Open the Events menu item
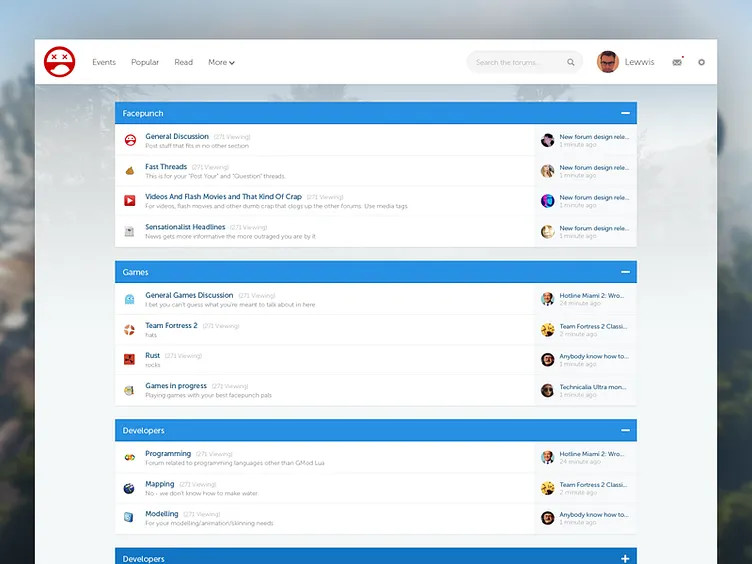Image resolution: width=752 pixels, height=564 pixels. [x=104, y=62]
